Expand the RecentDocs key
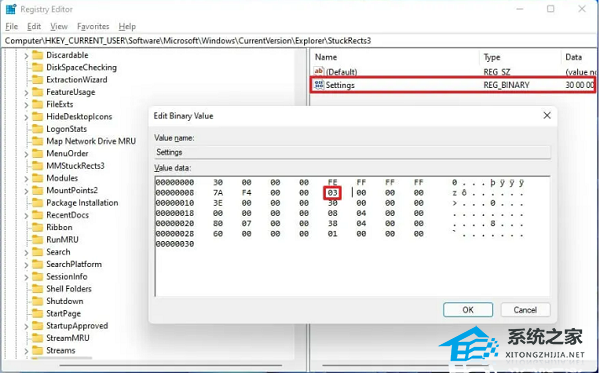Screen dimensions: 600x373 point(26,216)
